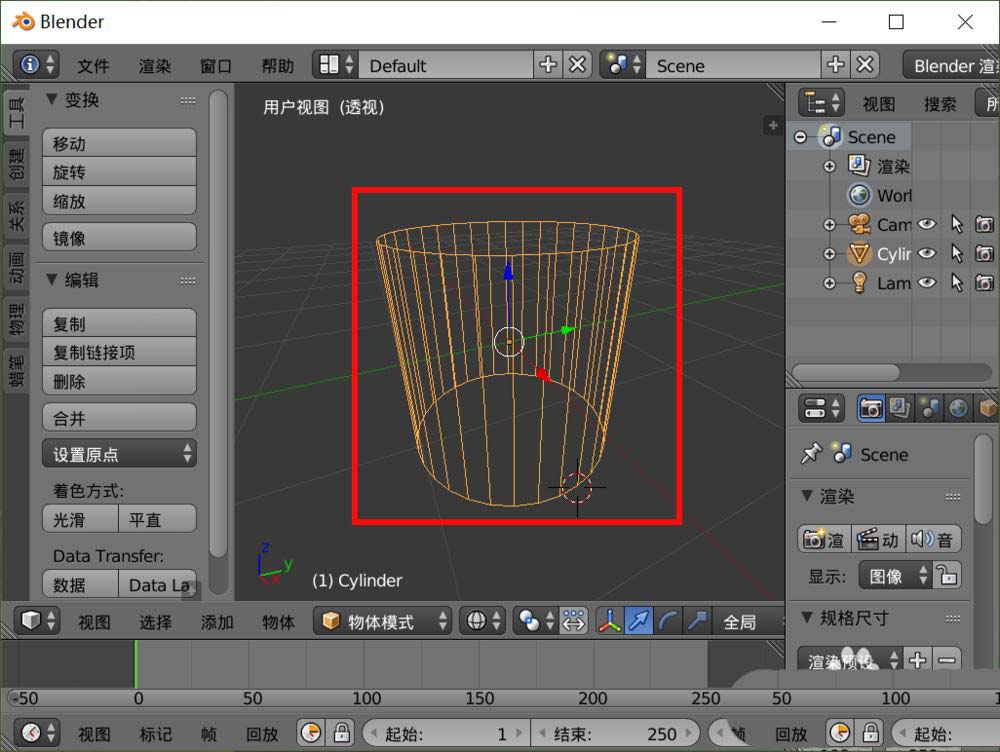Click the Camera icon next to Cam in outliner
This screenshot has width=1000, height=752.
click(x=858, y=224)
